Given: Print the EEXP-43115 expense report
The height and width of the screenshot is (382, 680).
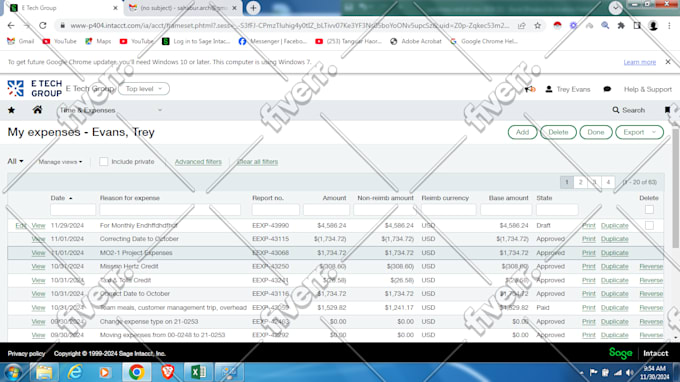Looking at the screenshot, I should tap(588, 239).
